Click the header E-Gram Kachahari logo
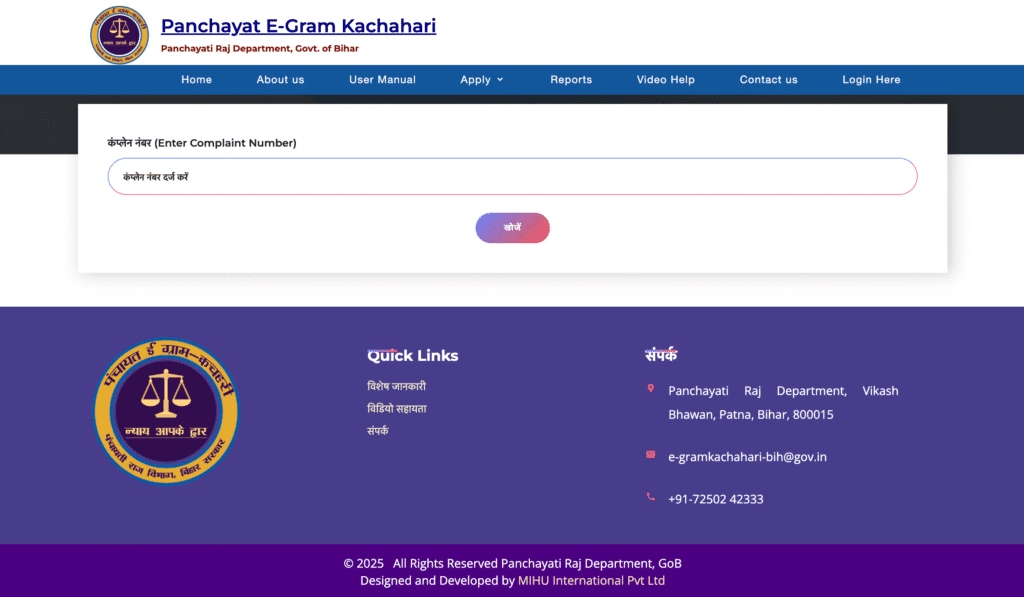Image resolution: width=1024 pixels, height=597 pixels. point(119,35)
